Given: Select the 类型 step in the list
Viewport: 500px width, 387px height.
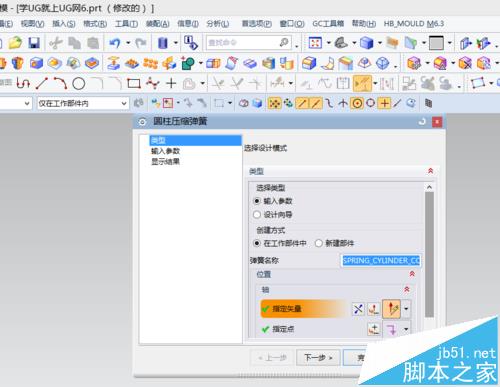Looking at the screenshot, I should [x=195, y=140].
